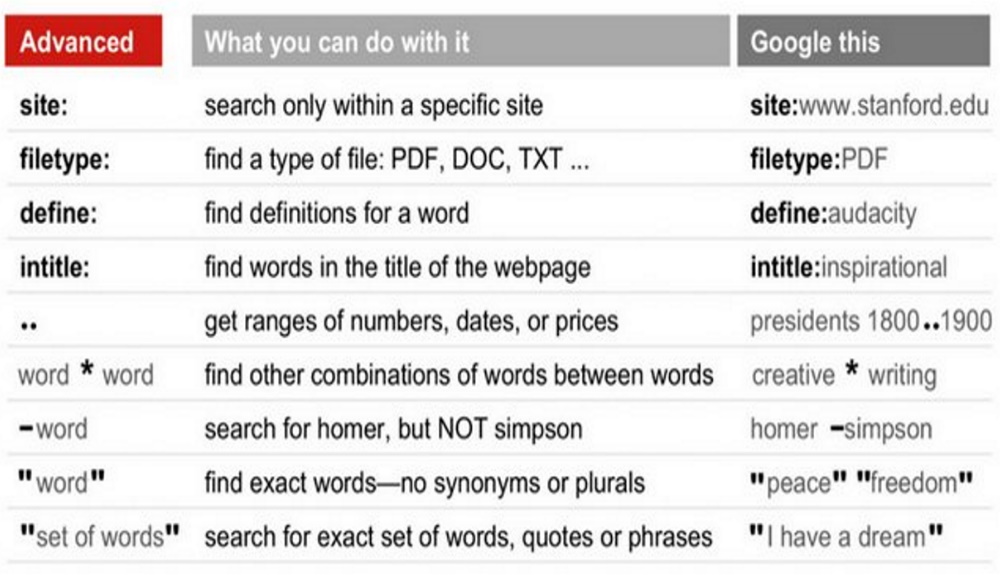Click the intitle:inspirational example
This screenshot has height=587, width=1000.
(x=848, y=267)
